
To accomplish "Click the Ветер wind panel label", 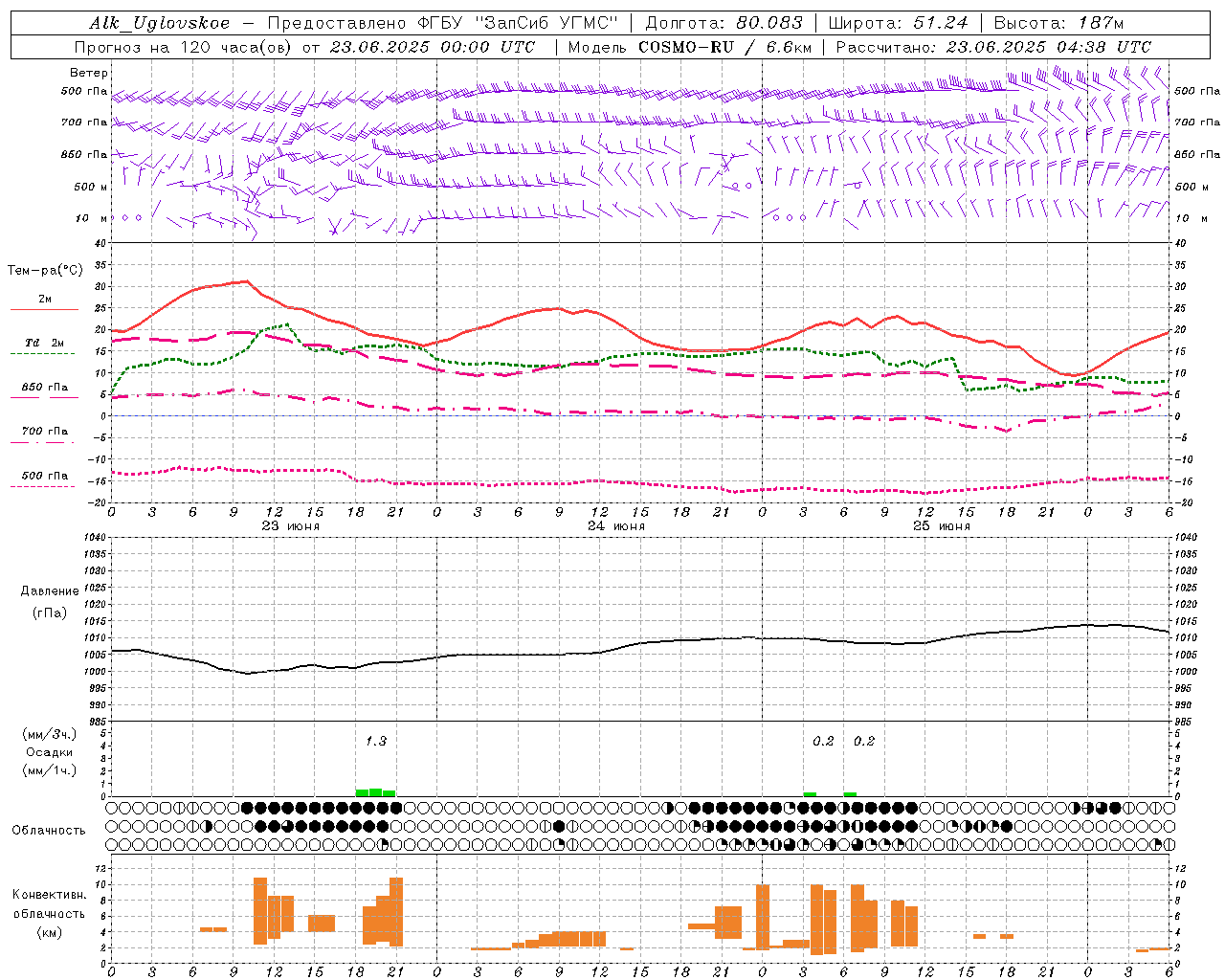I will [x=88, y=73].
